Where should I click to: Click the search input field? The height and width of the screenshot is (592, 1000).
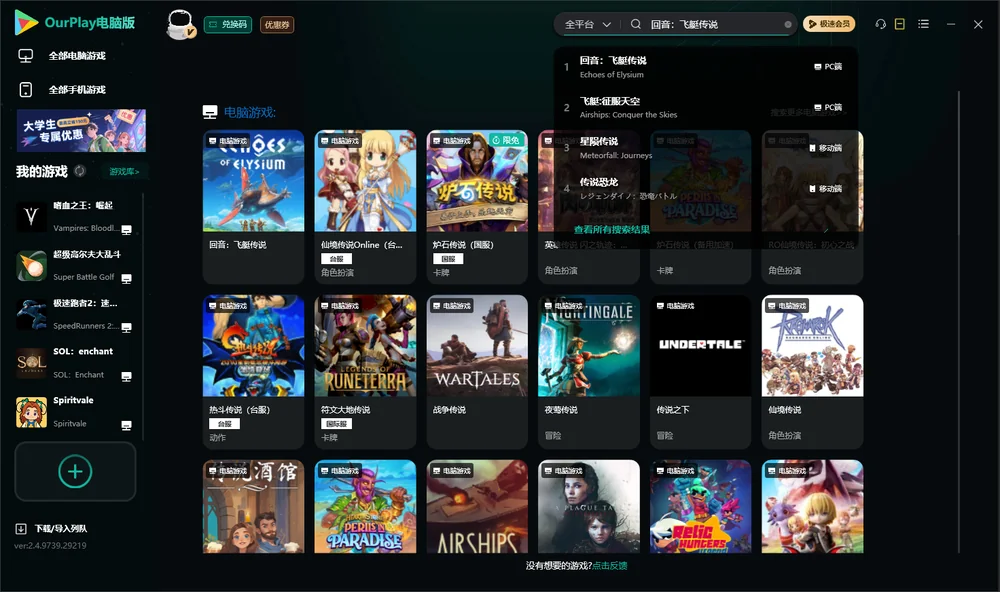(713, 24)
